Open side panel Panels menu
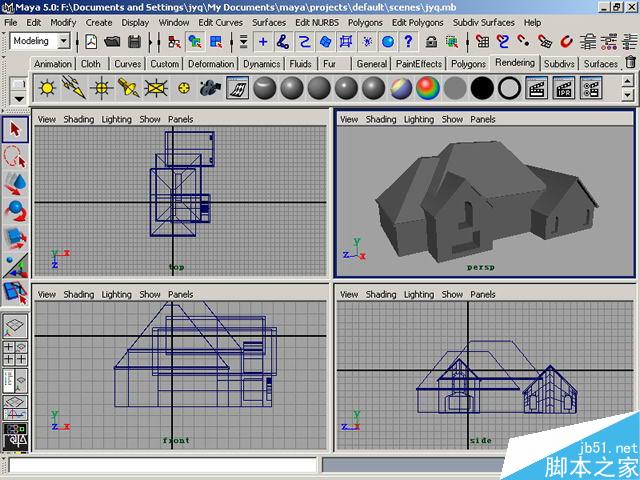Screen dimensions: 640x480 (482, 294)
